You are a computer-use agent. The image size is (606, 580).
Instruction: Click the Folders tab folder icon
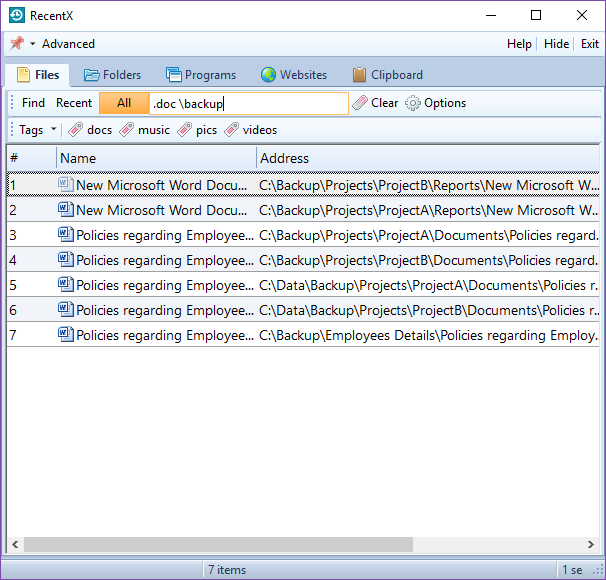click(92, 75)
